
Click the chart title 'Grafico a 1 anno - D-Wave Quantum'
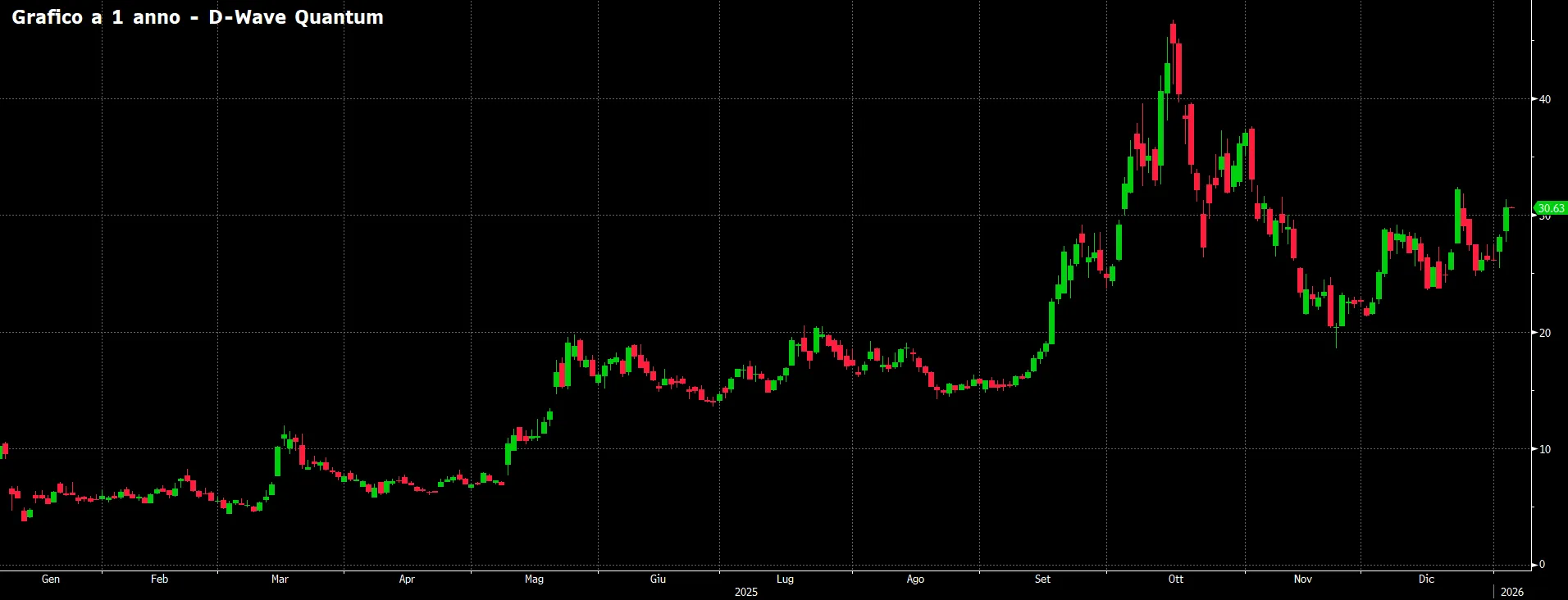point(198,17)
